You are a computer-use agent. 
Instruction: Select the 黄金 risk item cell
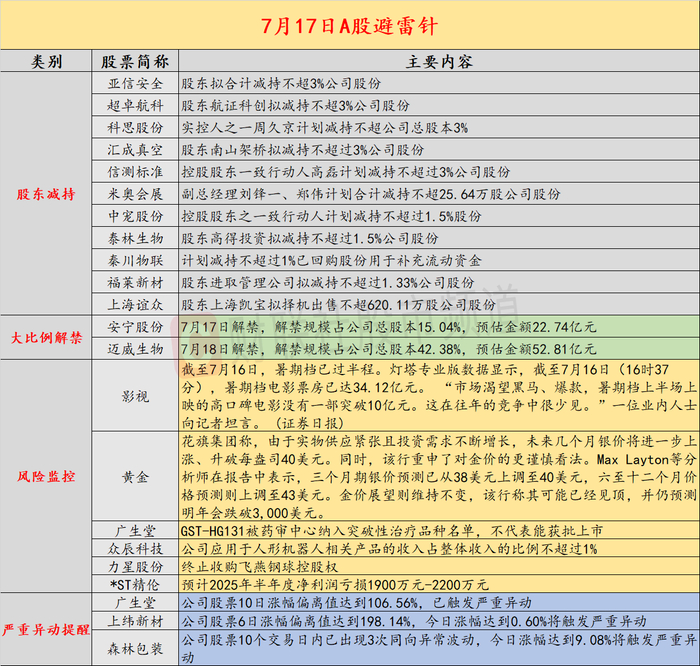(135, 476)
